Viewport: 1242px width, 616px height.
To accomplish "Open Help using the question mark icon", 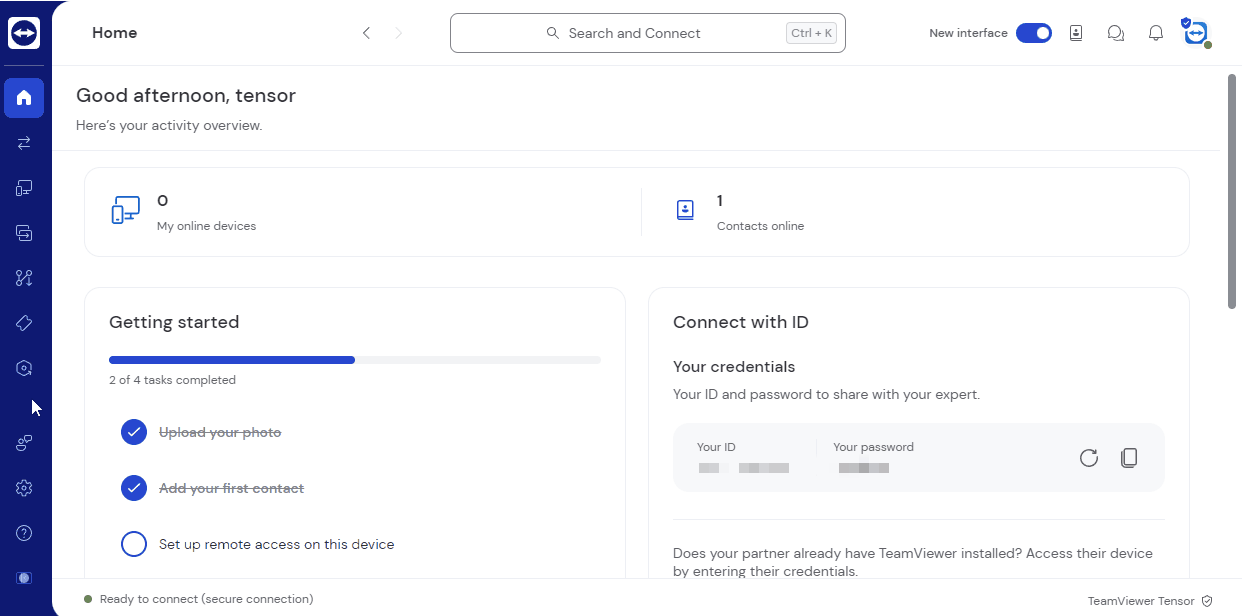I will [24, 532].
